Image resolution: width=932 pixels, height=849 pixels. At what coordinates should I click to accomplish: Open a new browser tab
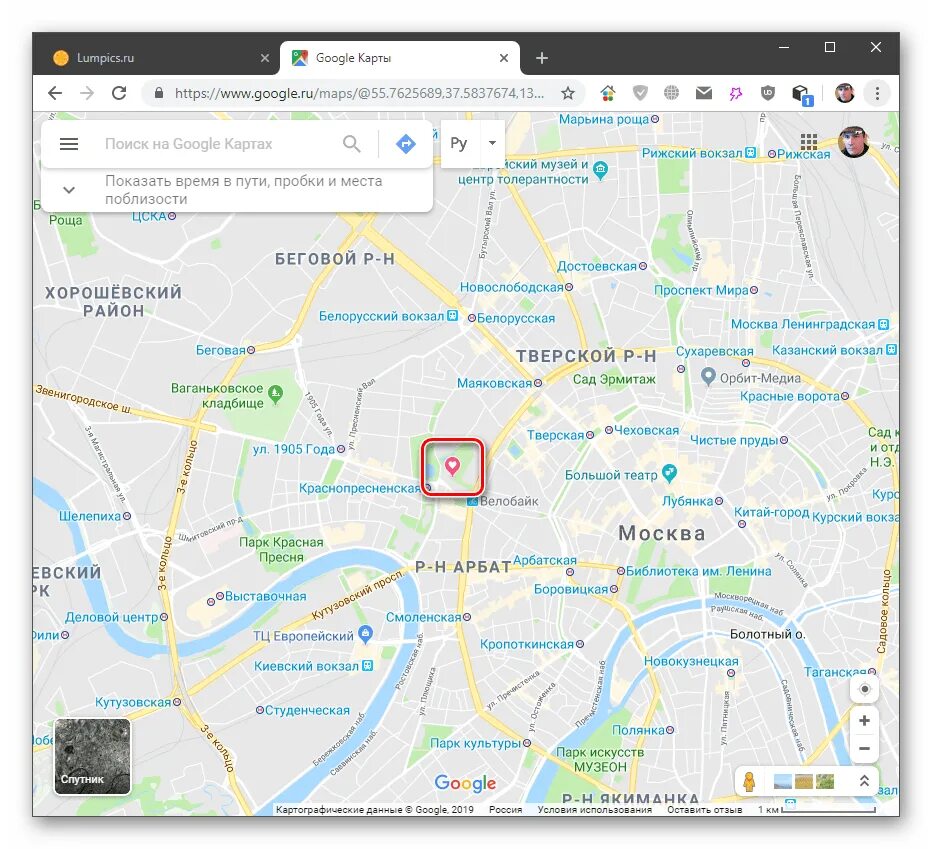click(x=541, y=58)
